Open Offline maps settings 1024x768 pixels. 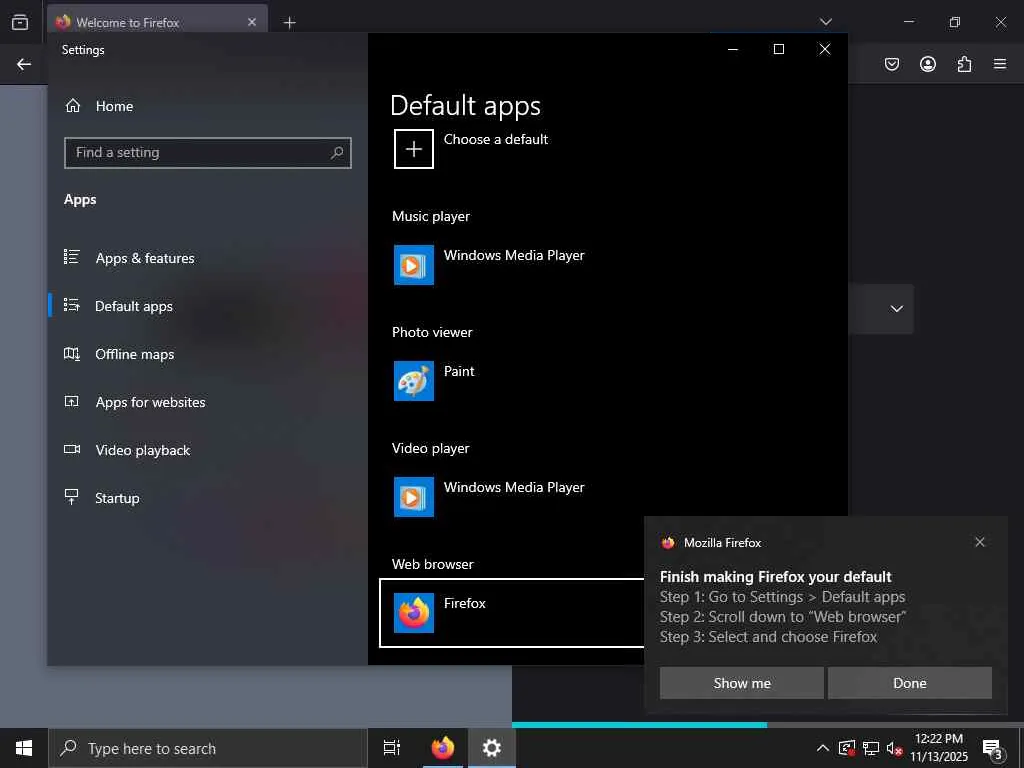(135, 354)
